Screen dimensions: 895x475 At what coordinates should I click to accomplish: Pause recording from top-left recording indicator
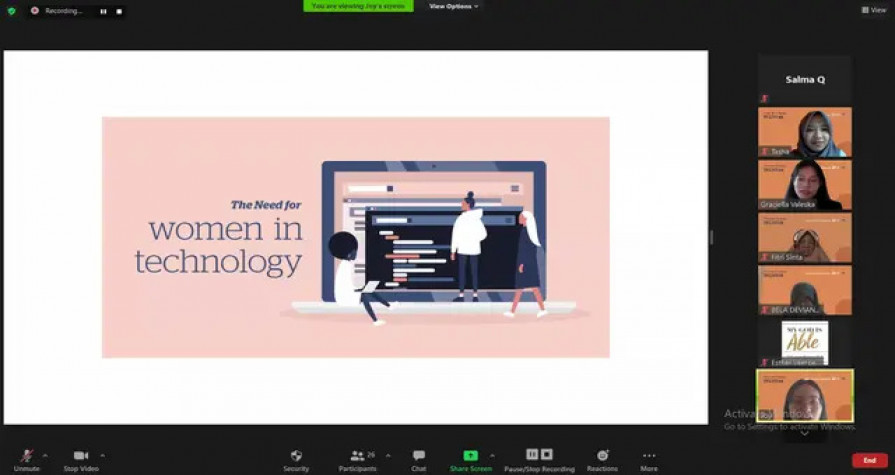coord(104,11)
